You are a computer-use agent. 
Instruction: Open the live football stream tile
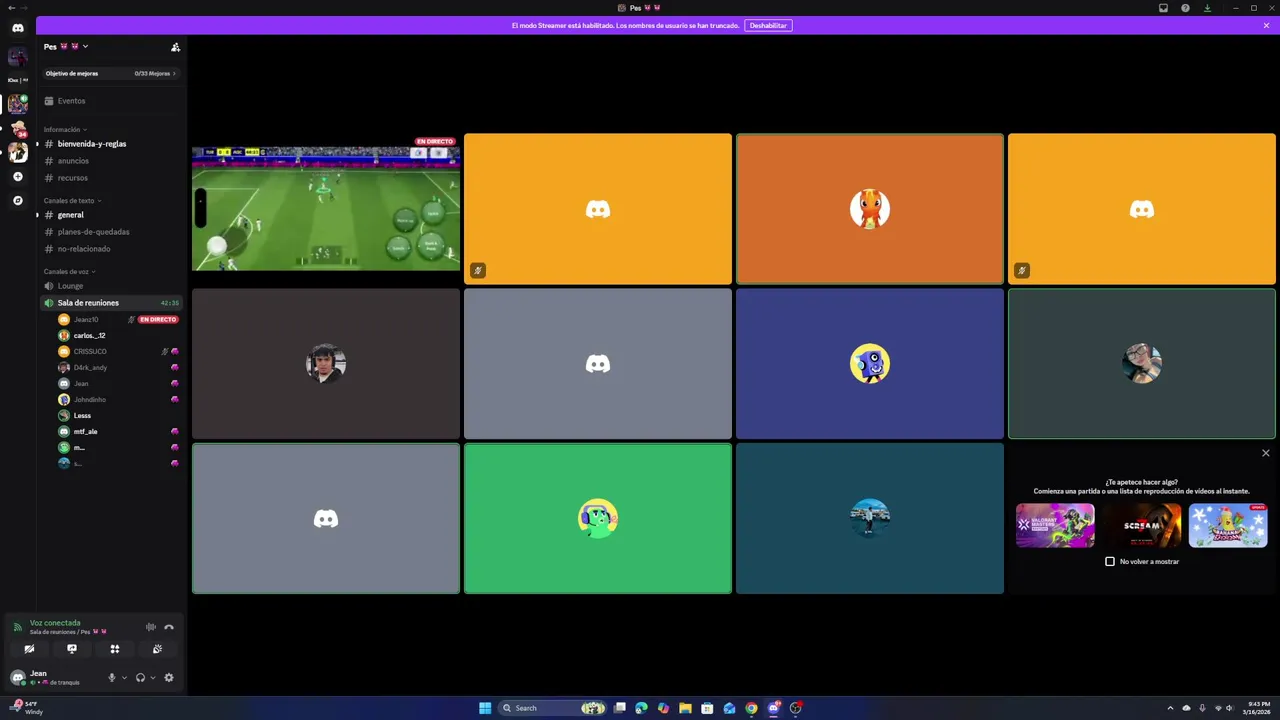coord(326,209)
